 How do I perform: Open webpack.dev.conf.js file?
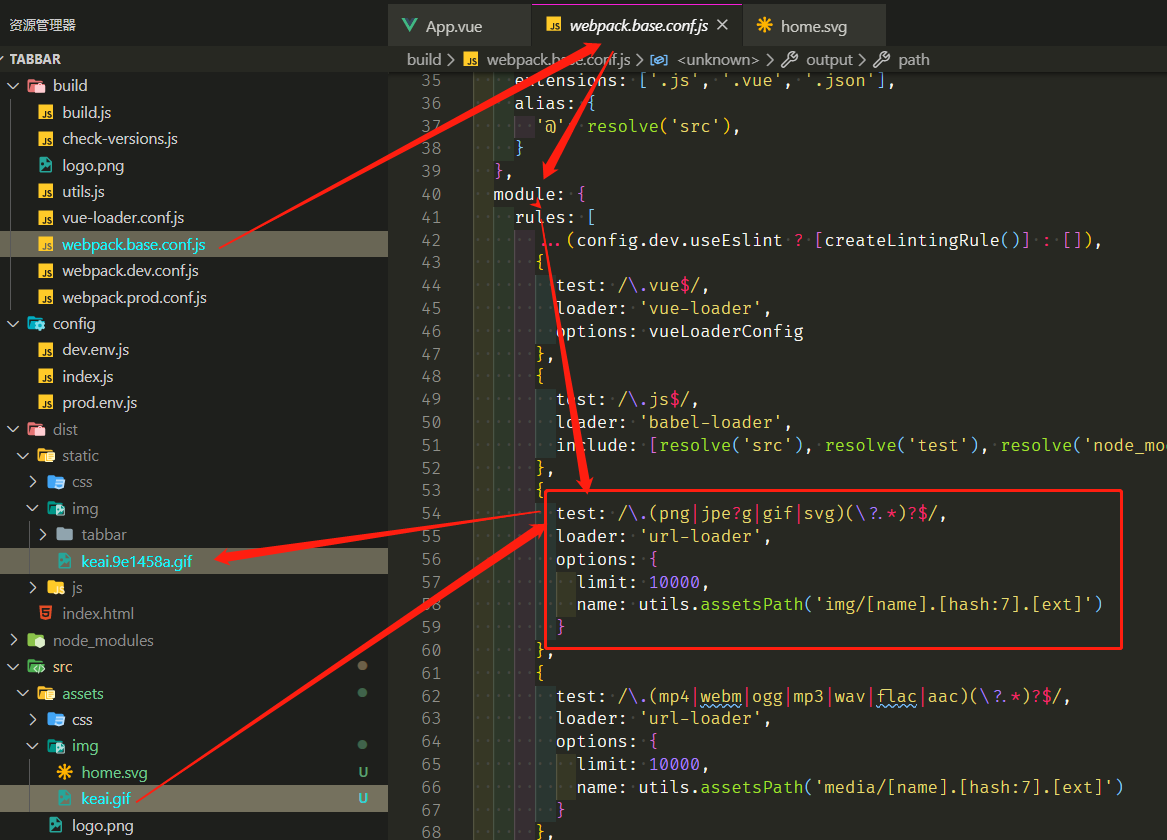click(130, 271)
